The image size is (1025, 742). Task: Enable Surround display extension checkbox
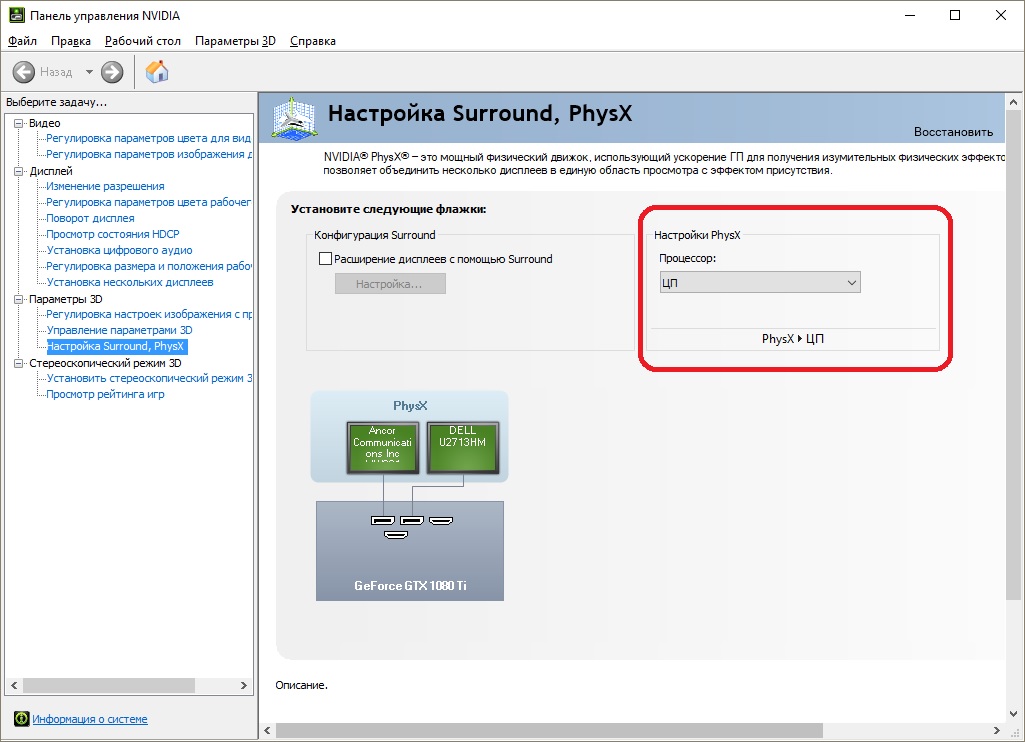coord(325,259)
